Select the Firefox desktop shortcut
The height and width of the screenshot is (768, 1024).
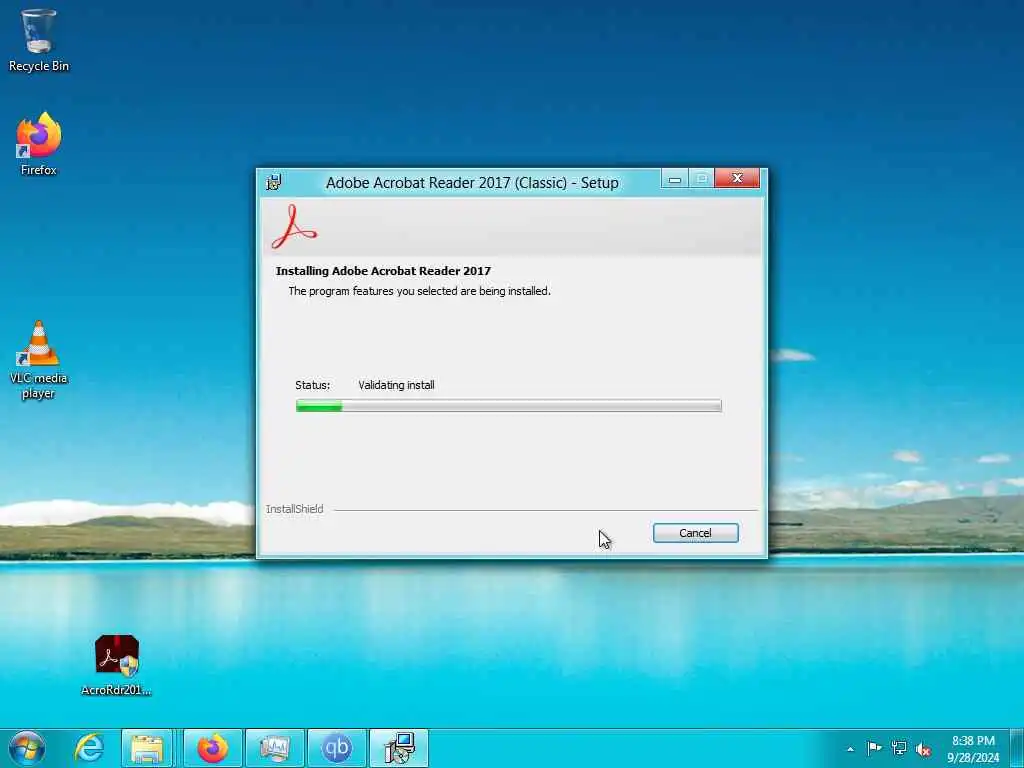pos(39,144)
